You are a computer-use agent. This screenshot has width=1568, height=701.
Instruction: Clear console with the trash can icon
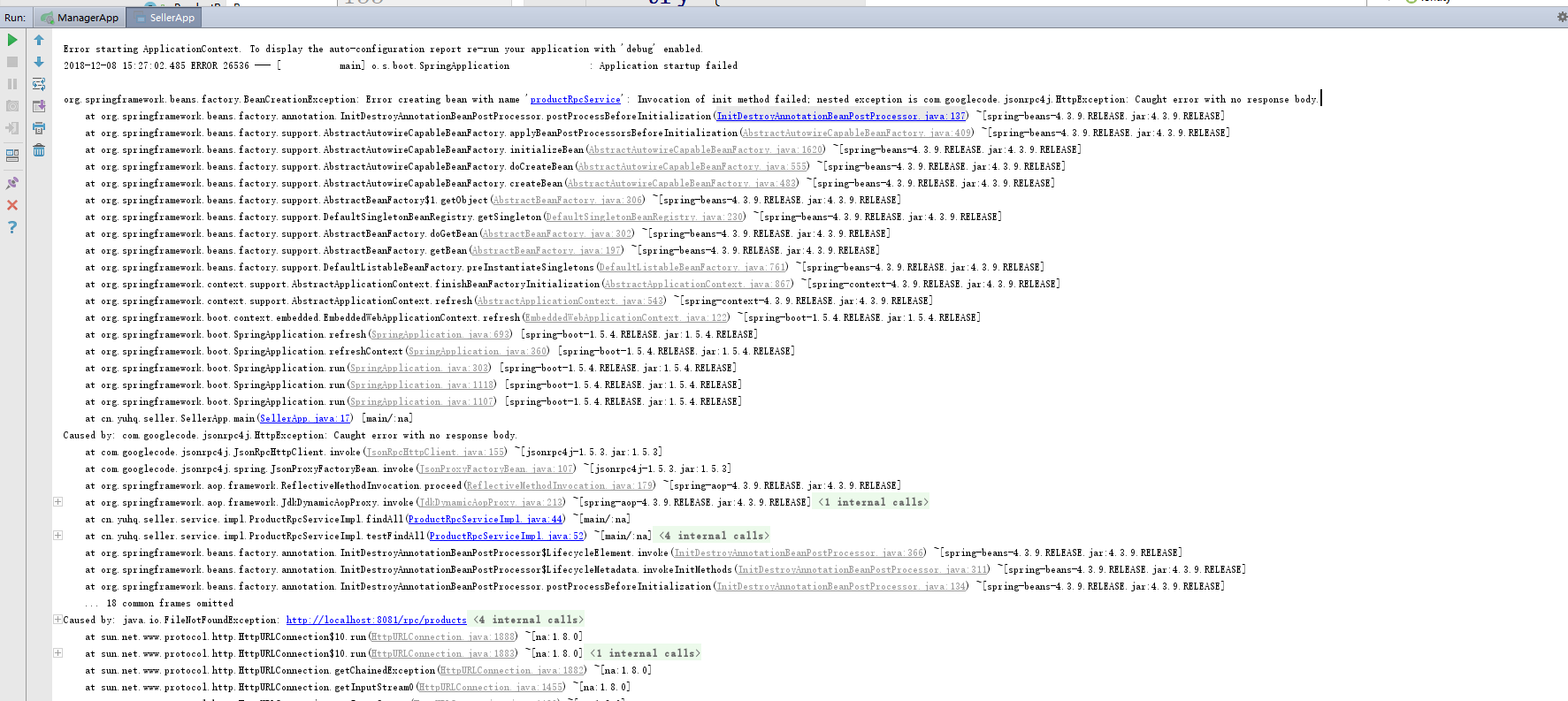pyautogui.click(x=39, y=150)
